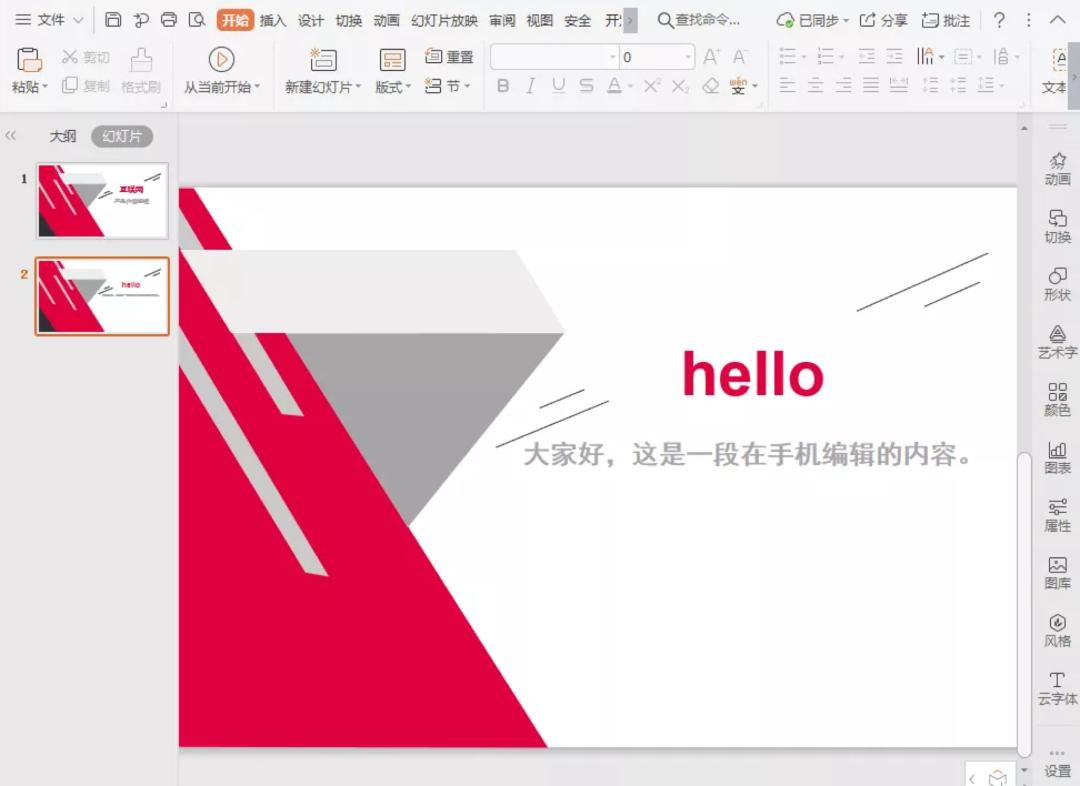This screenshot has width=1080, height=786.
Task: Open the 颜色 color side panel
Action: pos(1057,399)
